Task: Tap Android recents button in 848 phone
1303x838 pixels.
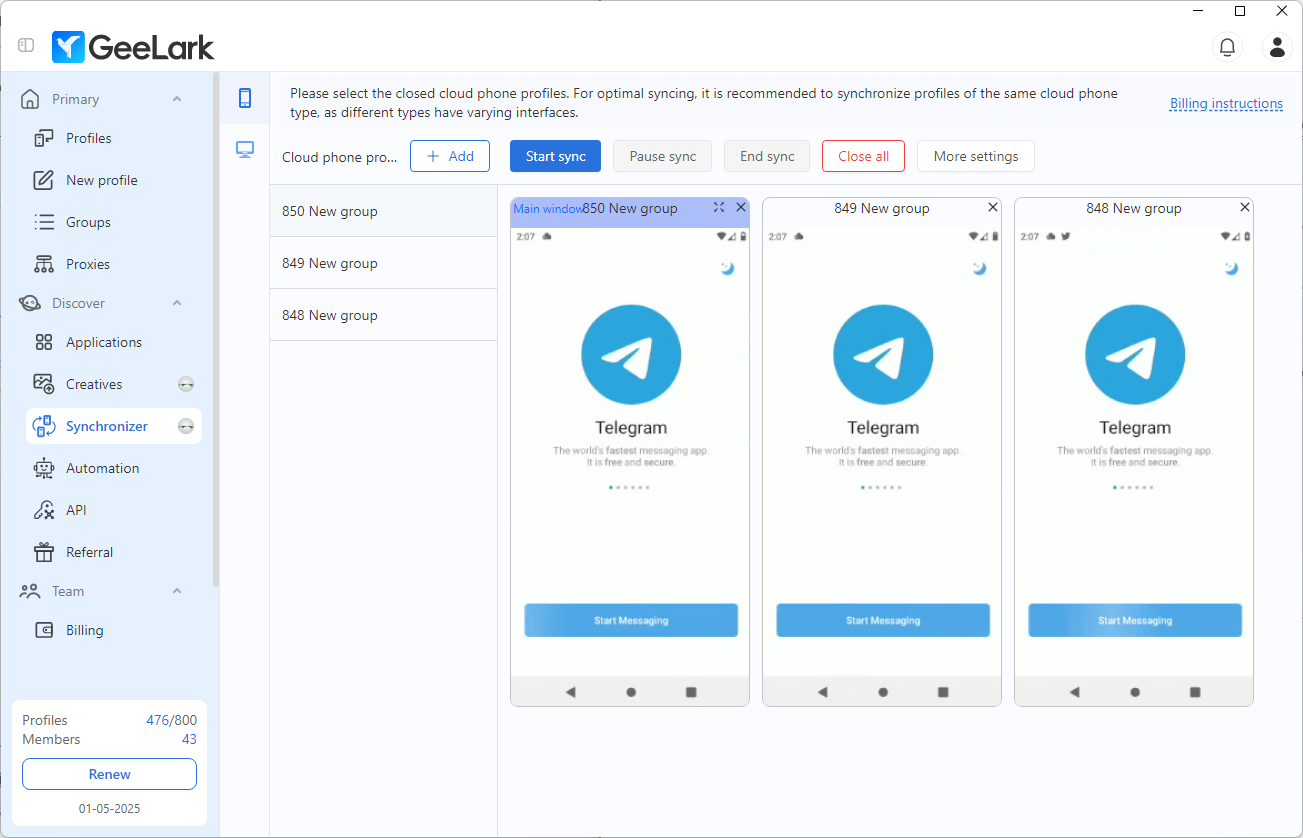Action: point(1195,692)
